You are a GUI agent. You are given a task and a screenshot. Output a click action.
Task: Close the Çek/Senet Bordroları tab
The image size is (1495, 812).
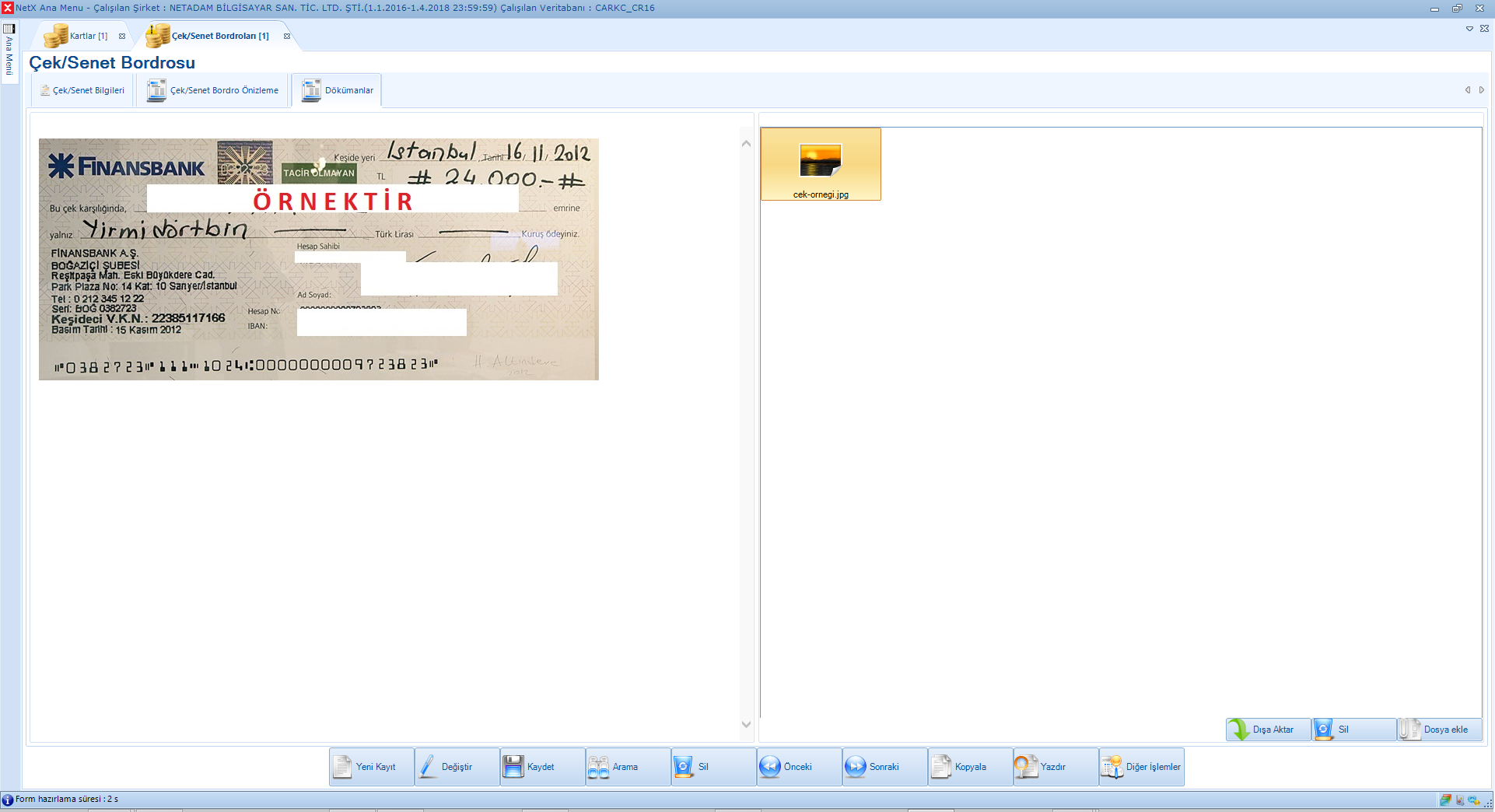pos(287,36)
